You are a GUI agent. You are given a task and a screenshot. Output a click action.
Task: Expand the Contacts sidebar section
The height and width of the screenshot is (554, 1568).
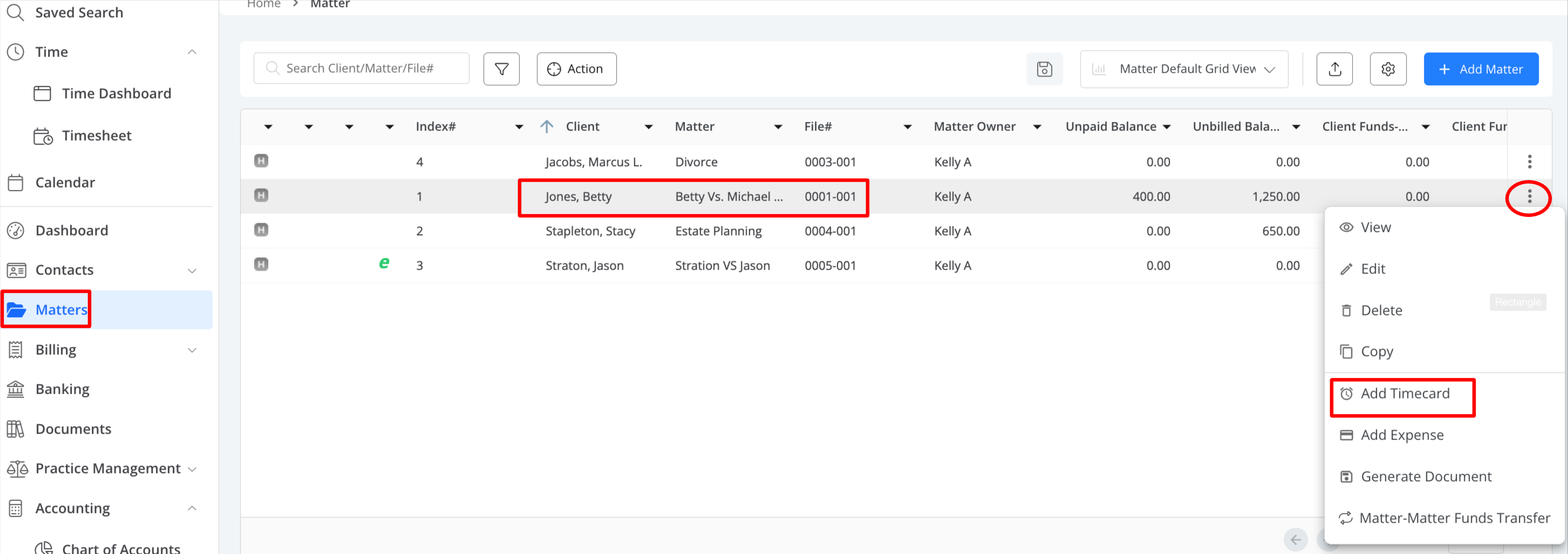click(x=192, y=270)
